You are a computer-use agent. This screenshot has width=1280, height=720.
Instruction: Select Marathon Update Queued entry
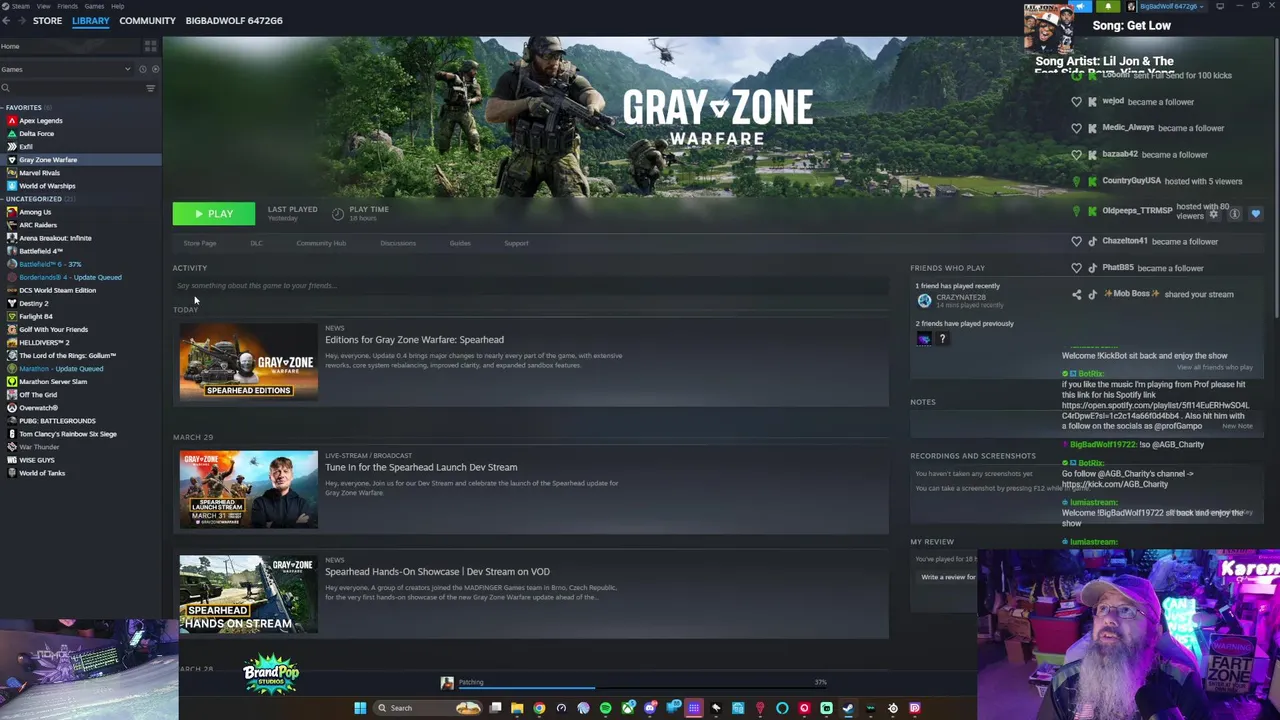[x=61, y=368]
